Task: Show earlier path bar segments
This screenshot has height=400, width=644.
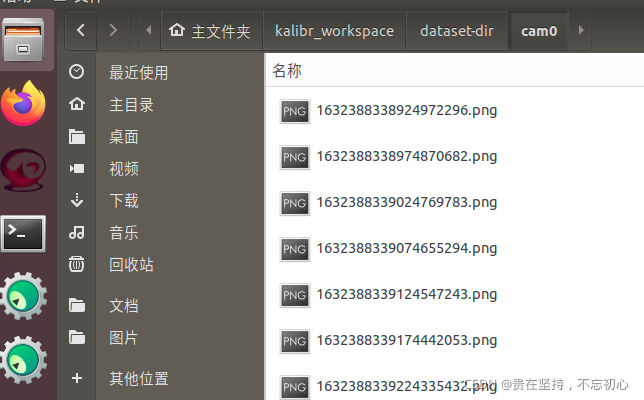Action: coord(150,30)
